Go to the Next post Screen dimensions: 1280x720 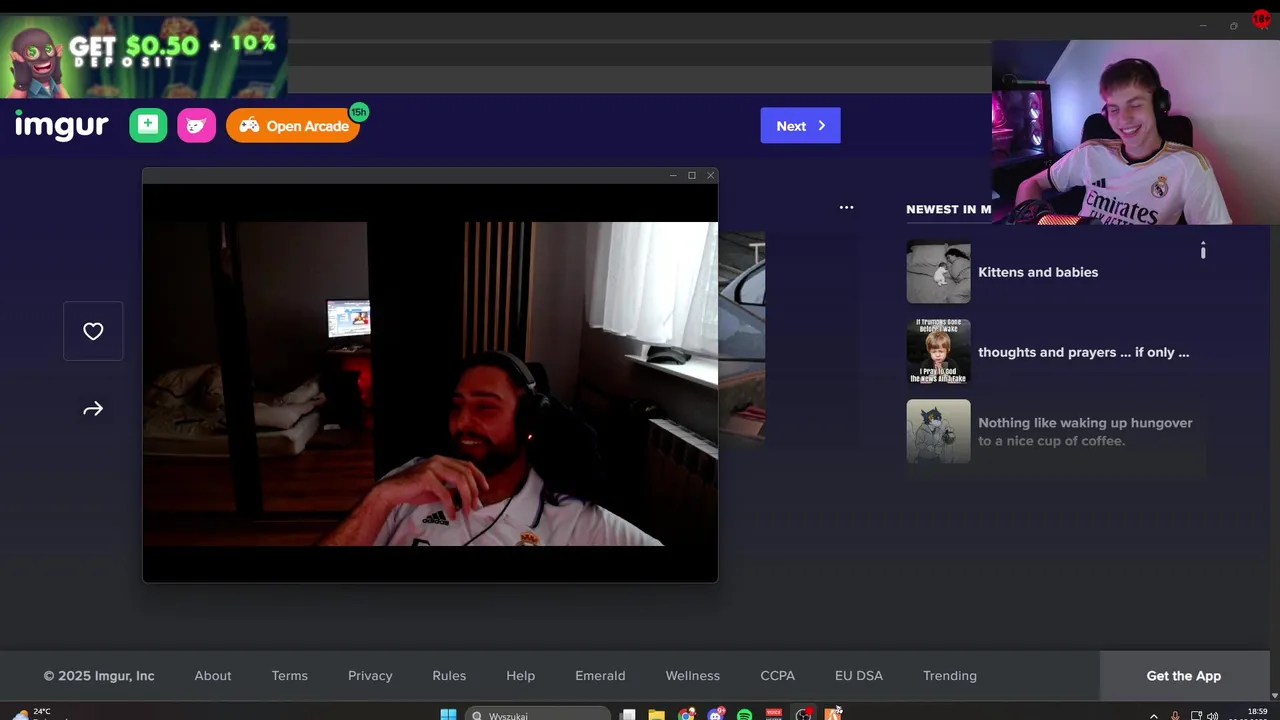point(800,126)
